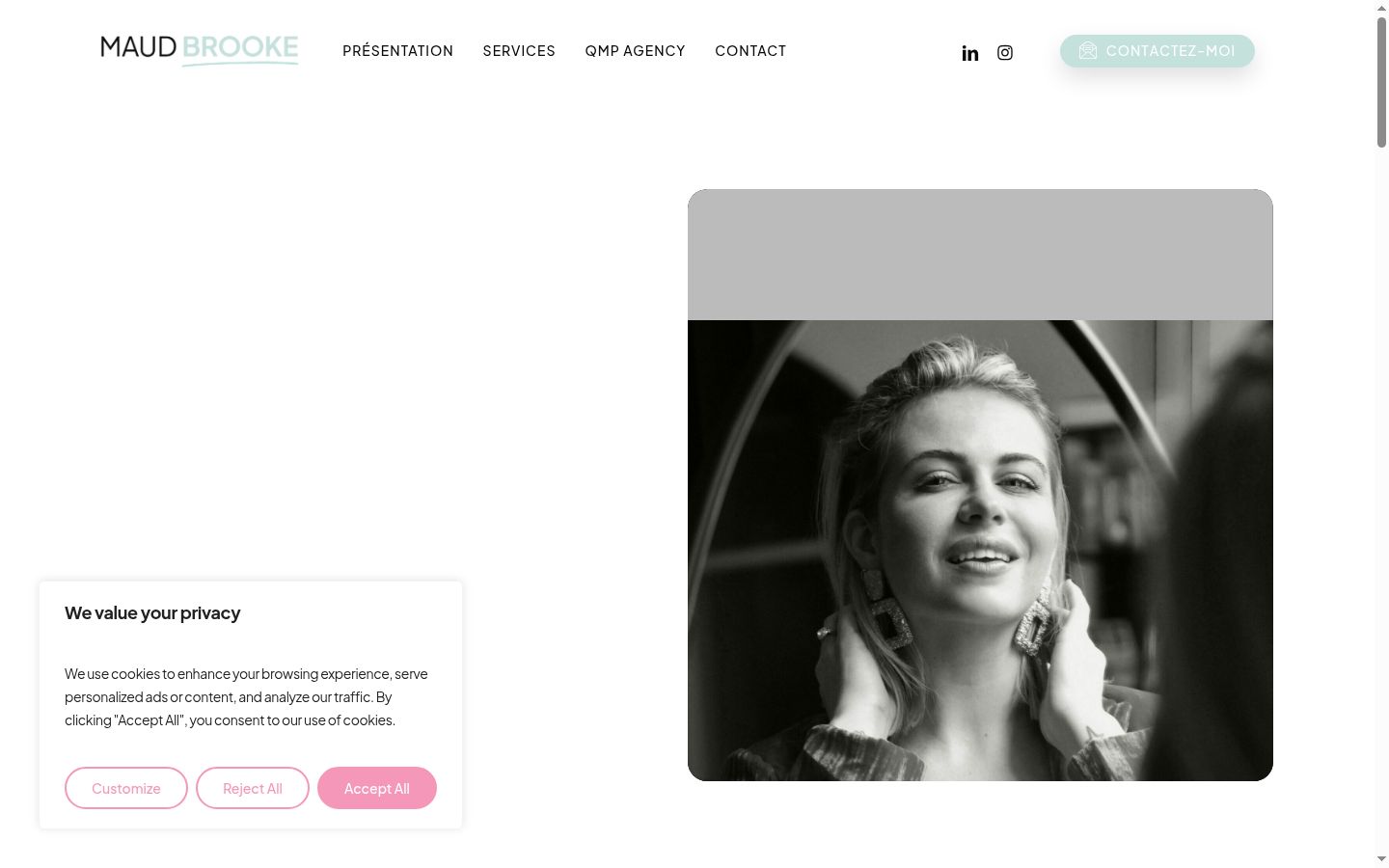Click the scrollbar down arrow

click(1381, 859)
